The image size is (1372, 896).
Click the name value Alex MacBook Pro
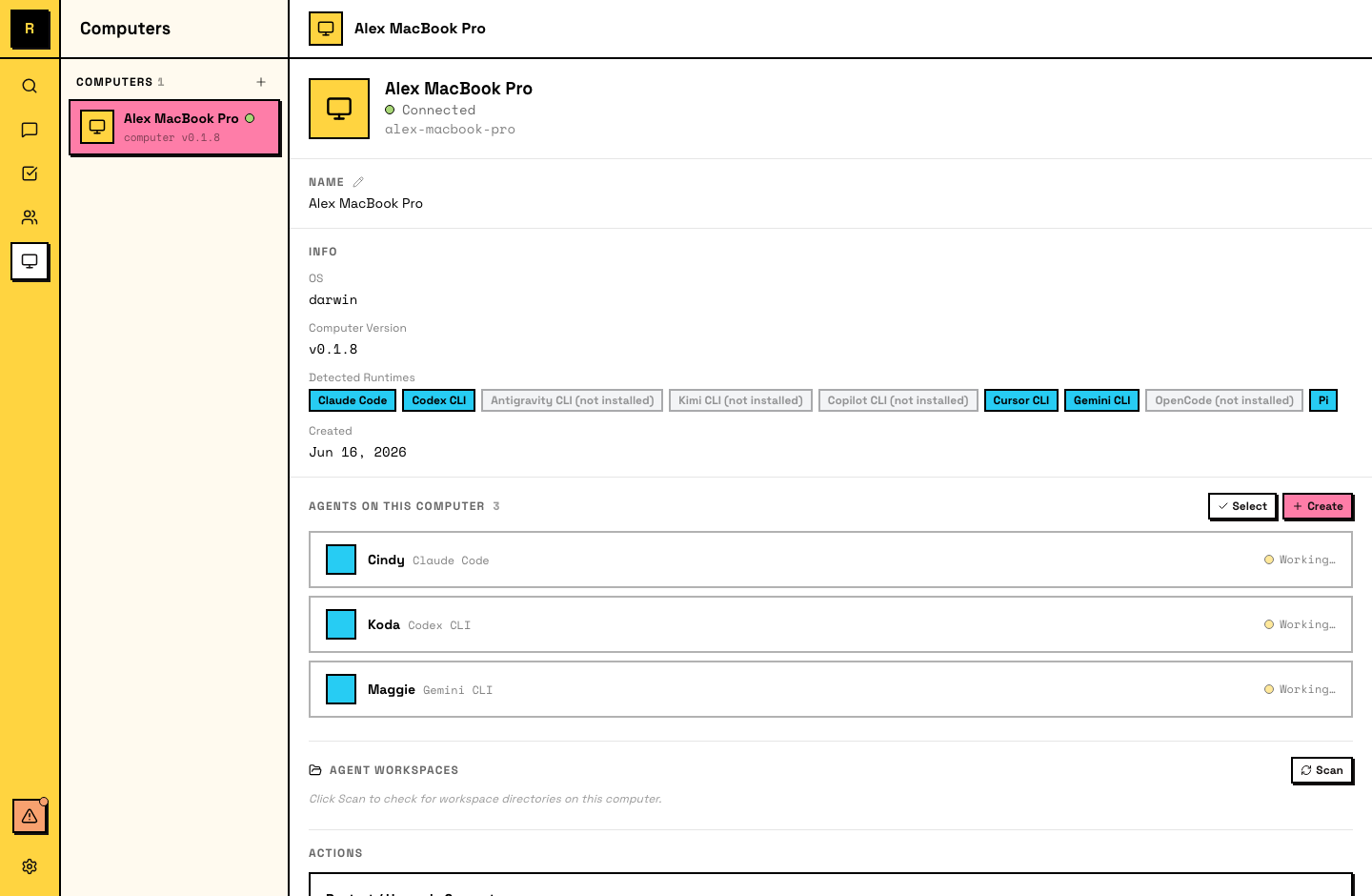coord(366,204)
